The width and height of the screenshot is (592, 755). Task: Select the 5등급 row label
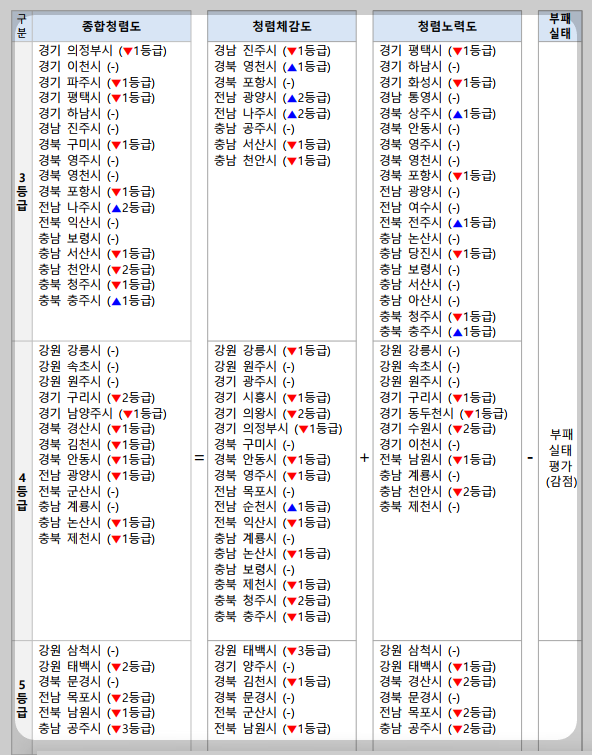22,699
